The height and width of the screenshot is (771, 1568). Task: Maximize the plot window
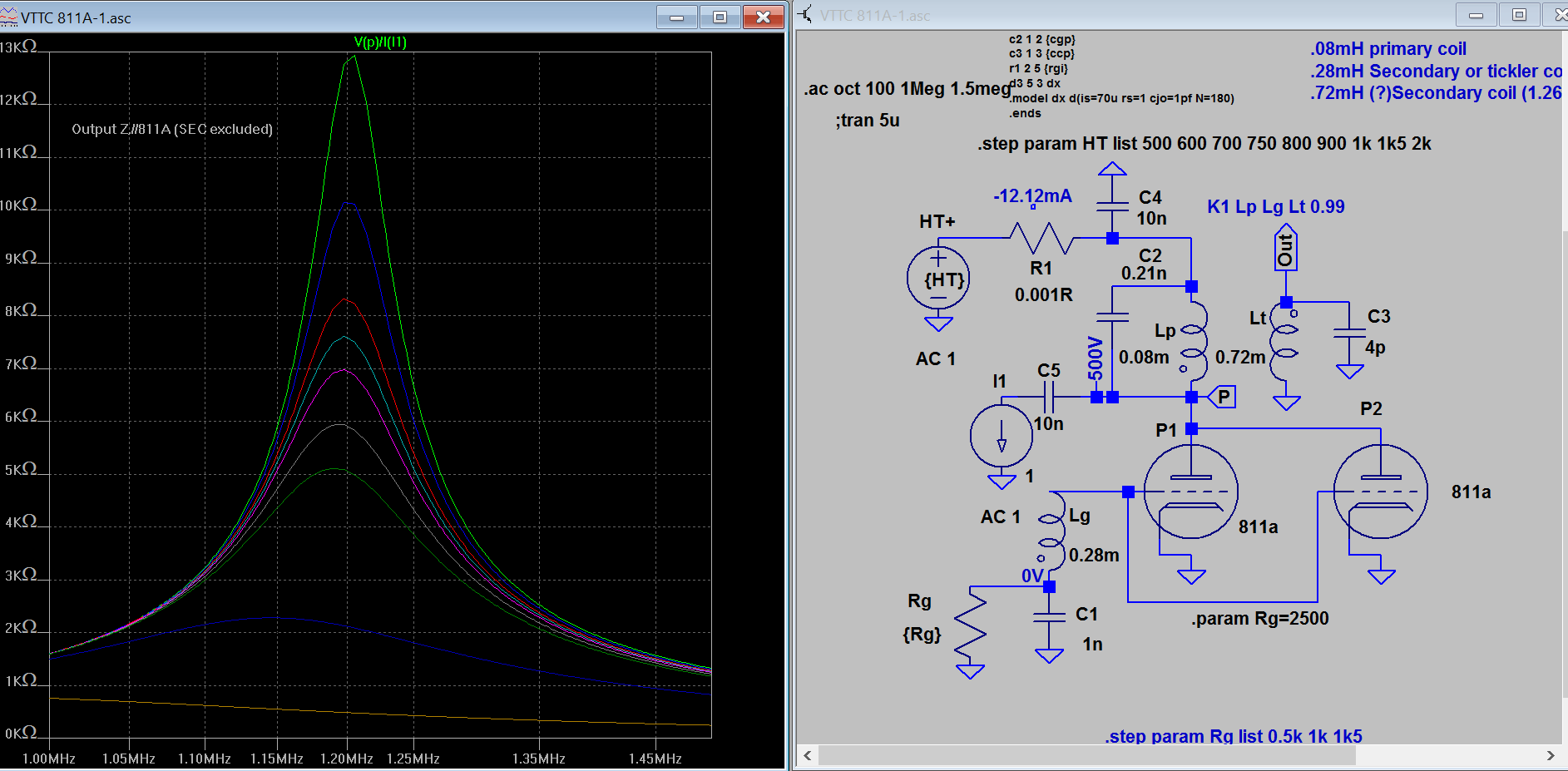(x=720, y=17)
